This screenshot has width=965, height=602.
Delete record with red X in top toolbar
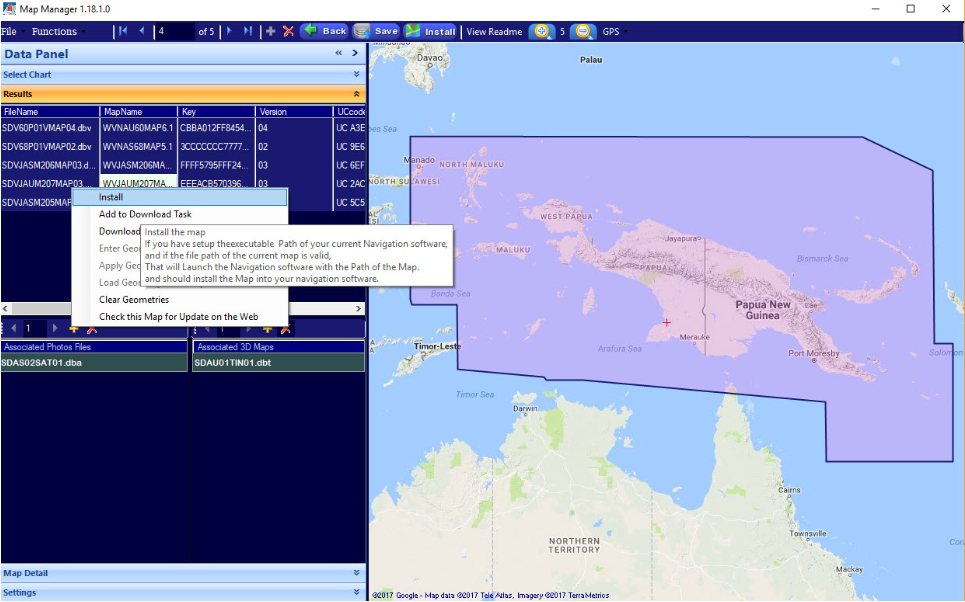(288, 31)
